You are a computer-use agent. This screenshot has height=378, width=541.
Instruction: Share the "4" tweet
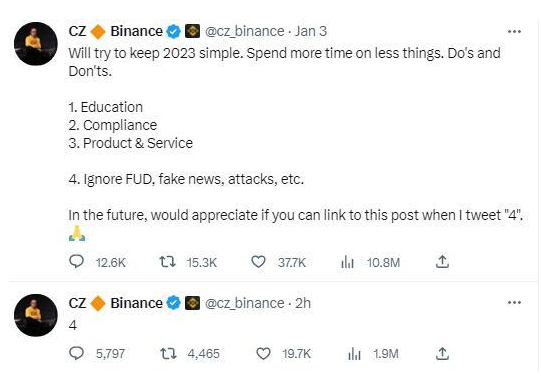tap(442, 354)
